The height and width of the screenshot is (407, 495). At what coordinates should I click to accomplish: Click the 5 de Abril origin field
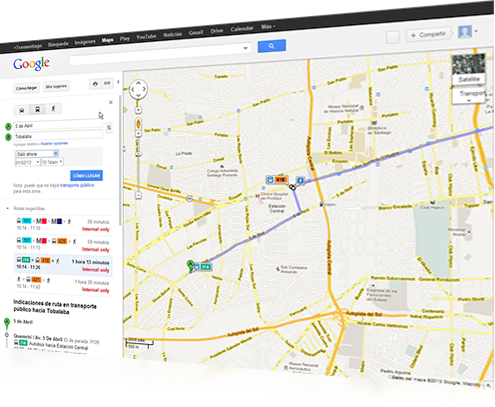pos(58,125)
